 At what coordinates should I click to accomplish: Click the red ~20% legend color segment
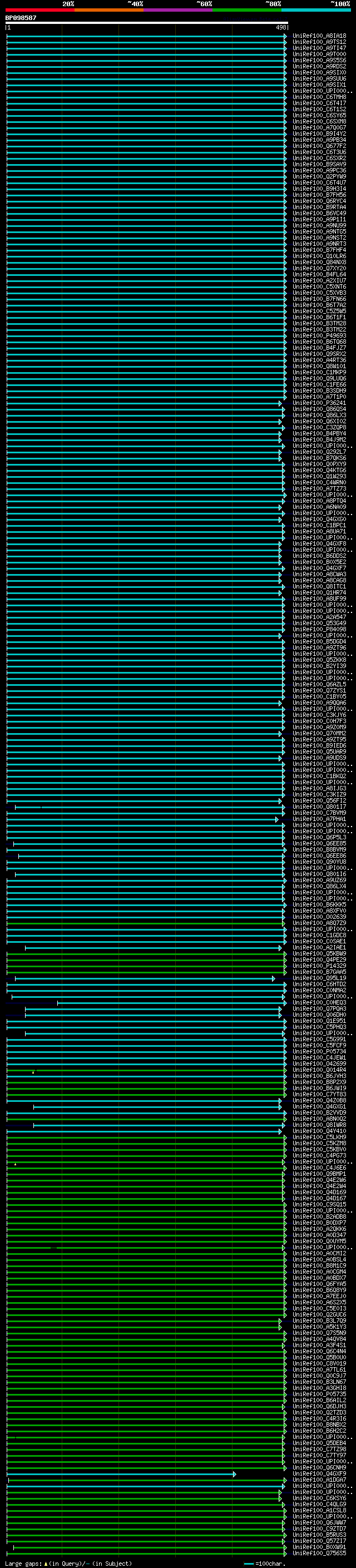click(39, 10)
